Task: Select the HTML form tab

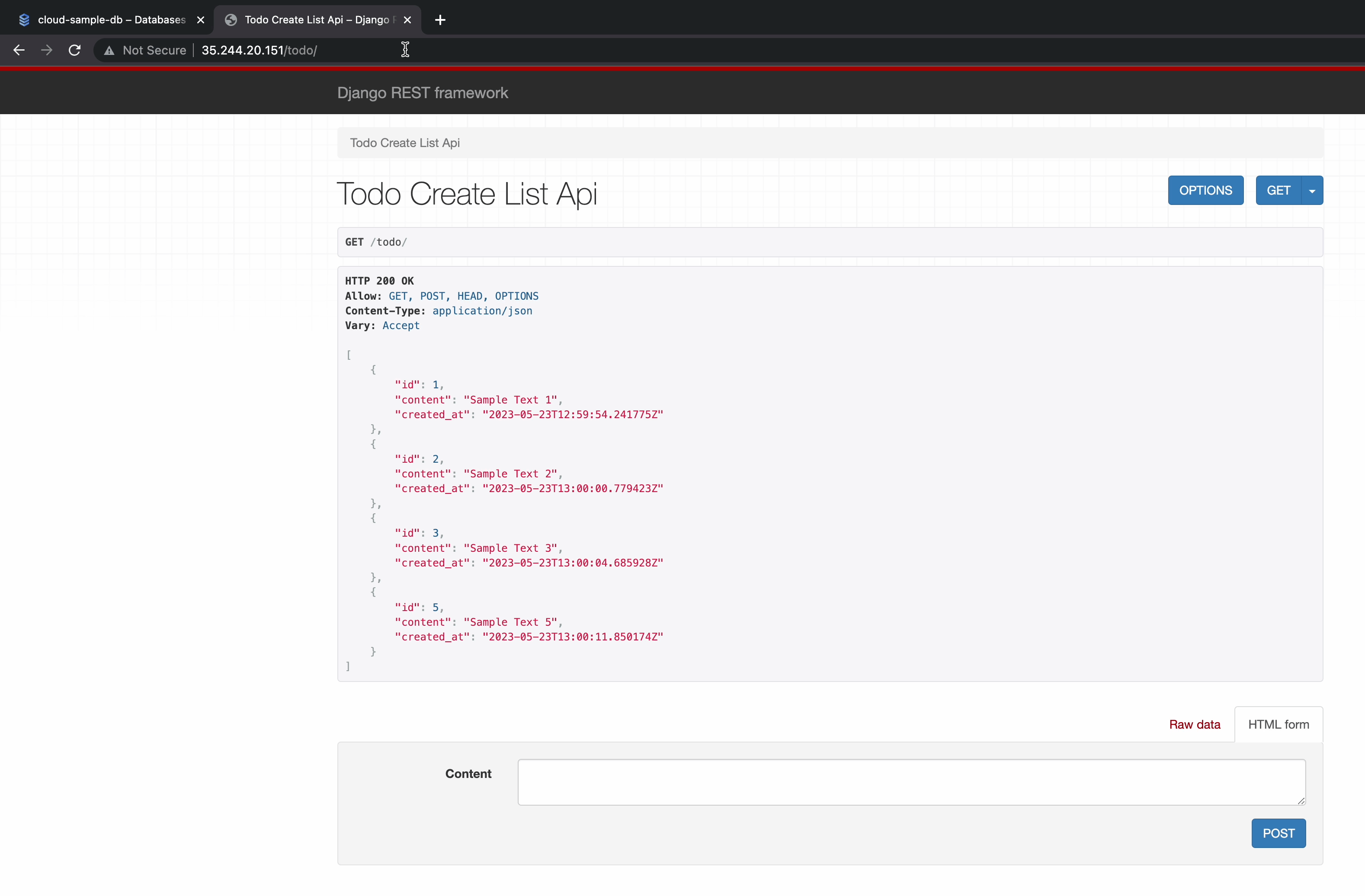Action: coord(1278,725)
